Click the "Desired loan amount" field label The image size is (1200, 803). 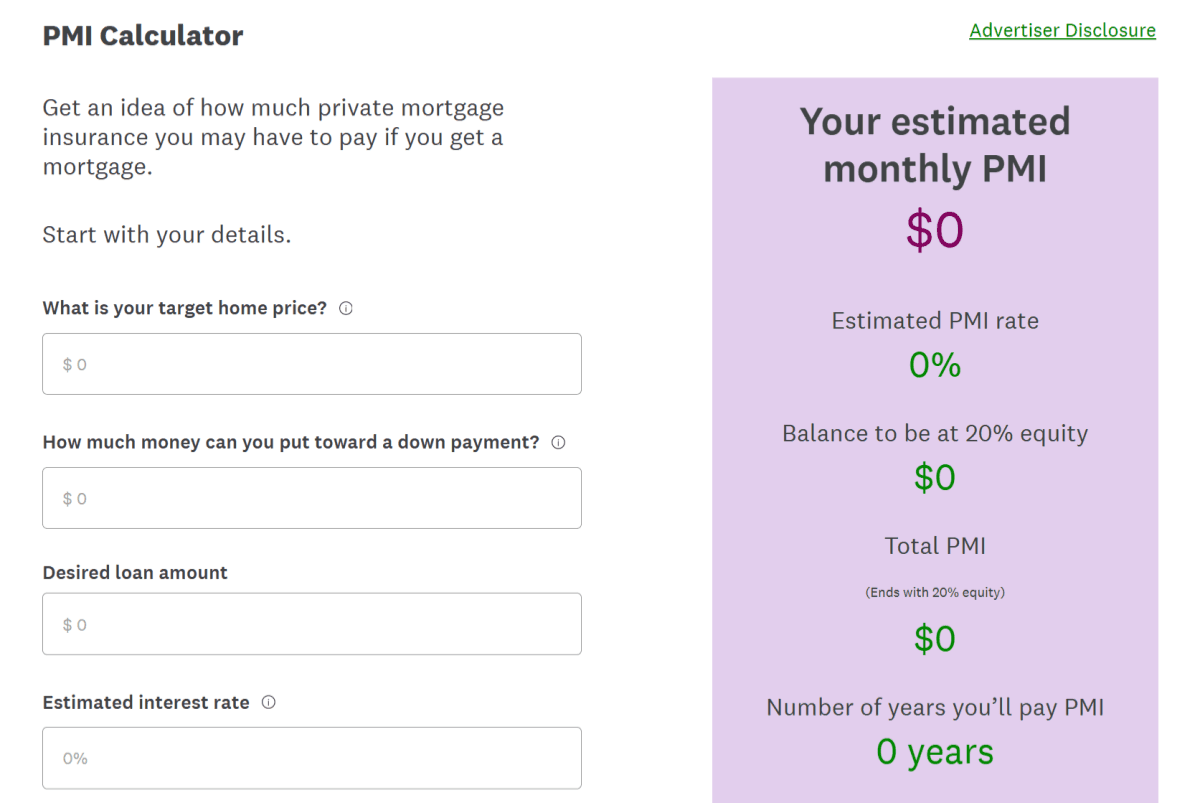coord(135,573)
